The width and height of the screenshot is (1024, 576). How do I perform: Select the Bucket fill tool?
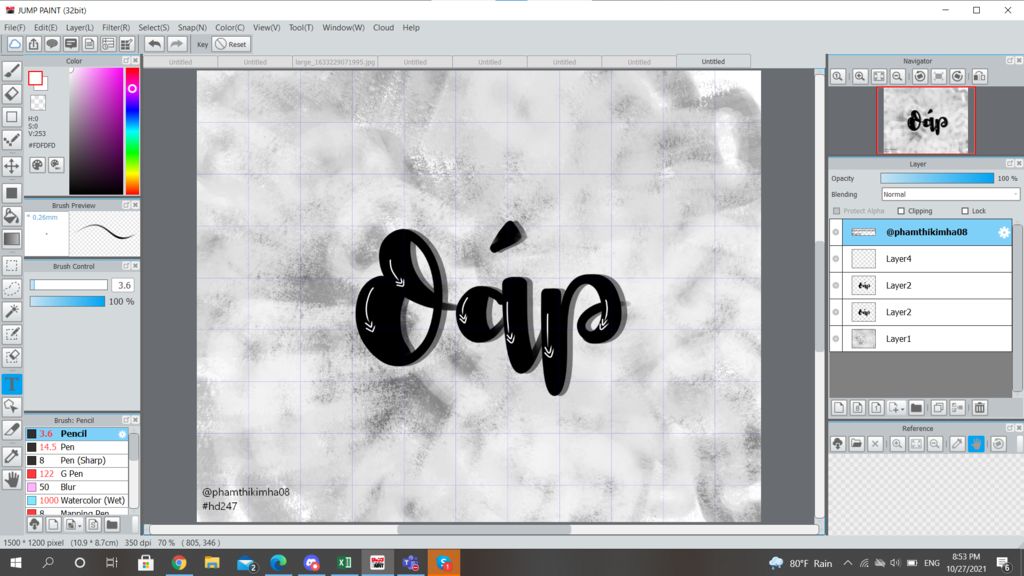tap(12, 216)
